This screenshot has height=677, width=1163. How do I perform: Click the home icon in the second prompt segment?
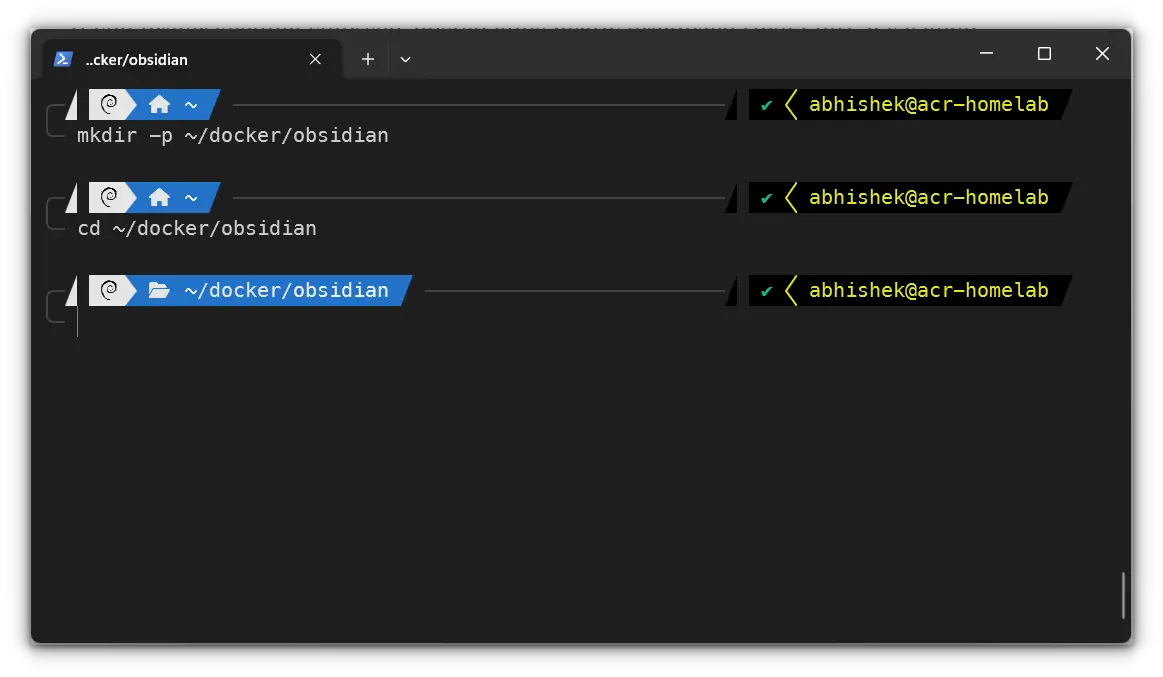(x=159, y=196)
